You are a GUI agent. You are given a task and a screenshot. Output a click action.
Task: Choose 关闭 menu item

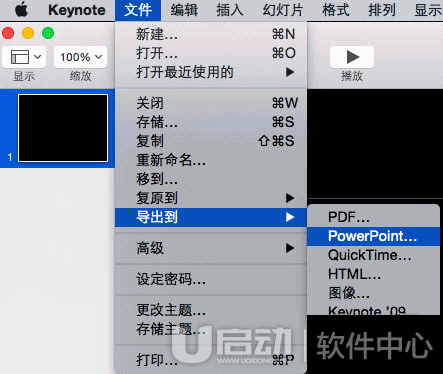(x=211, y=103)
